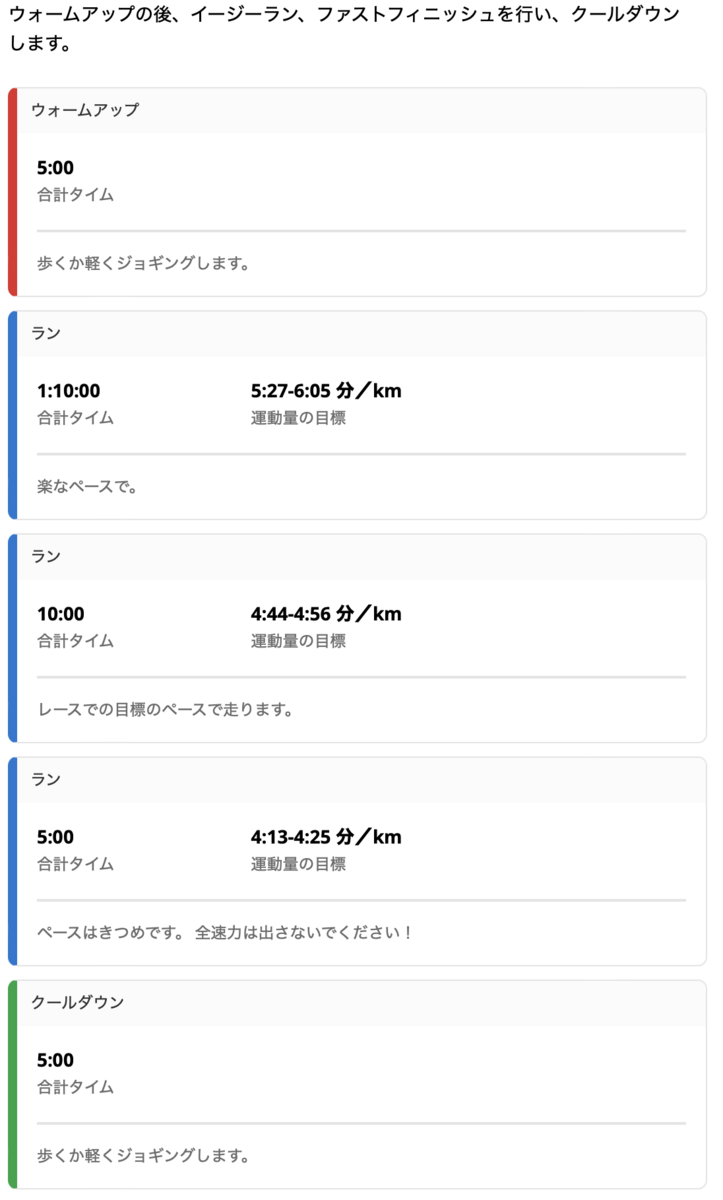
Task: Click 運動量の目標 label under 4:44-4:56 pace
Action: click(x=298, y=641)
